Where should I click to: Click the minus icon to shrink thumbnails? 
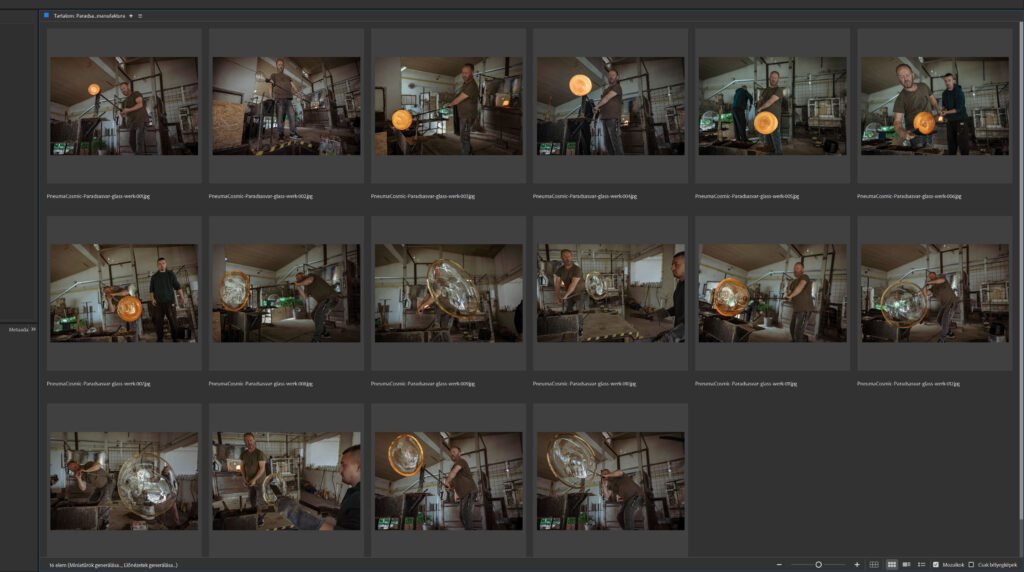pos(779,565)
